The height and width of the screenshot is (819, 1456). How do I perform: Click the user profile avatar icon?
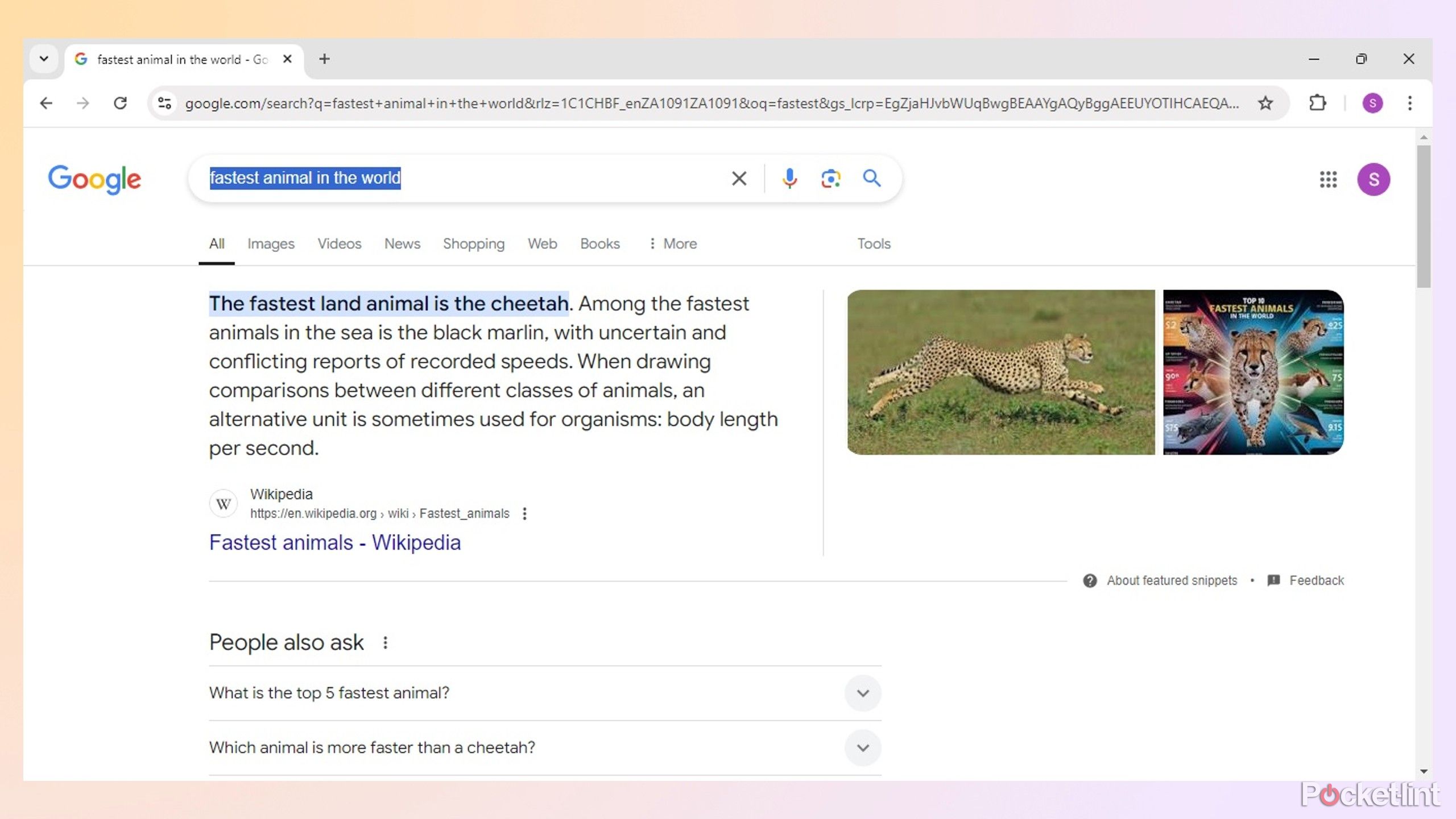(1374, 179)
